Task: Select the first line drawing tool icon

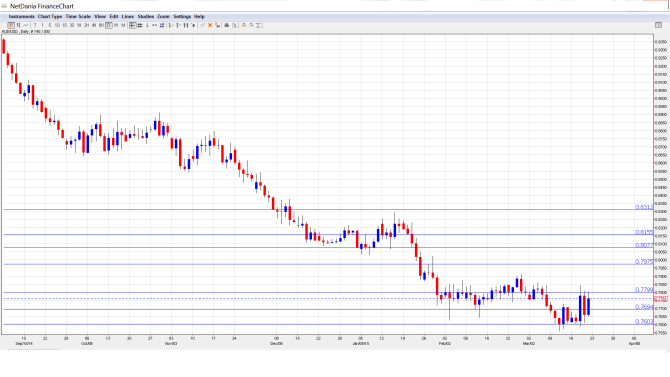Action: pos(171,25)
